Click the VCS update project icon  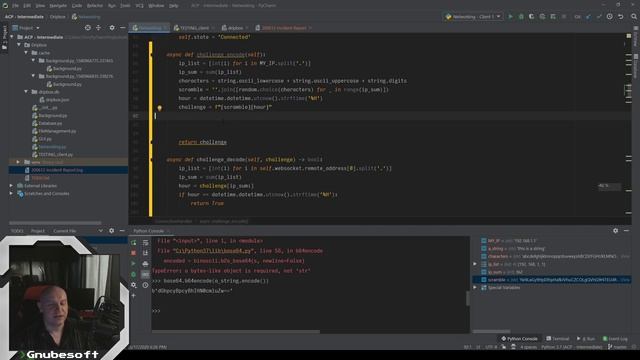[588, 17]
